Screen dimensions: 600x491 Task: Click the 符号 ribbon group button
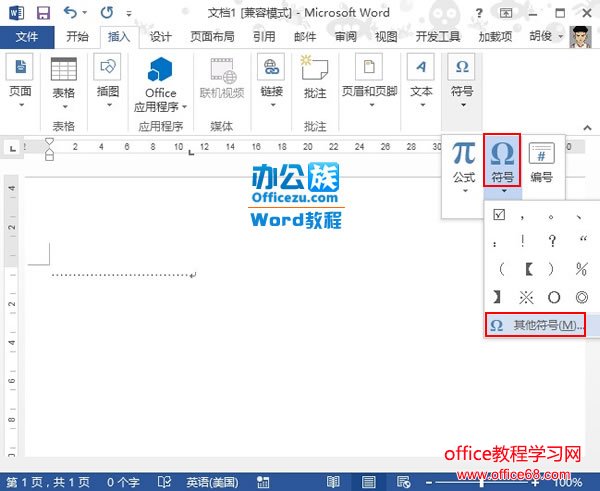(462, 81)
